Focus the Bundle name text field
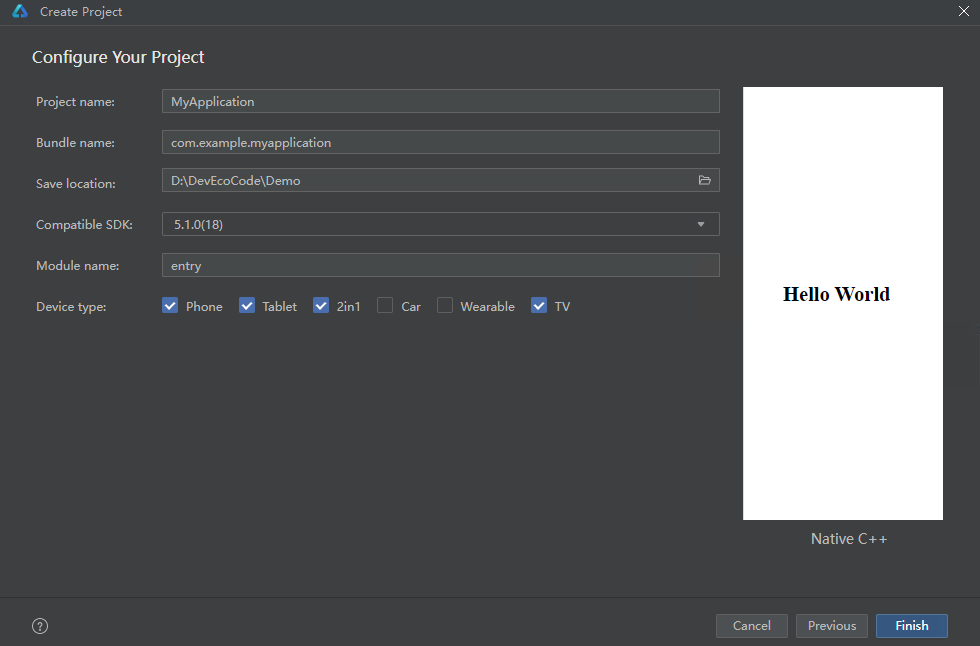980x646 pixels. [x=440, y=142]
